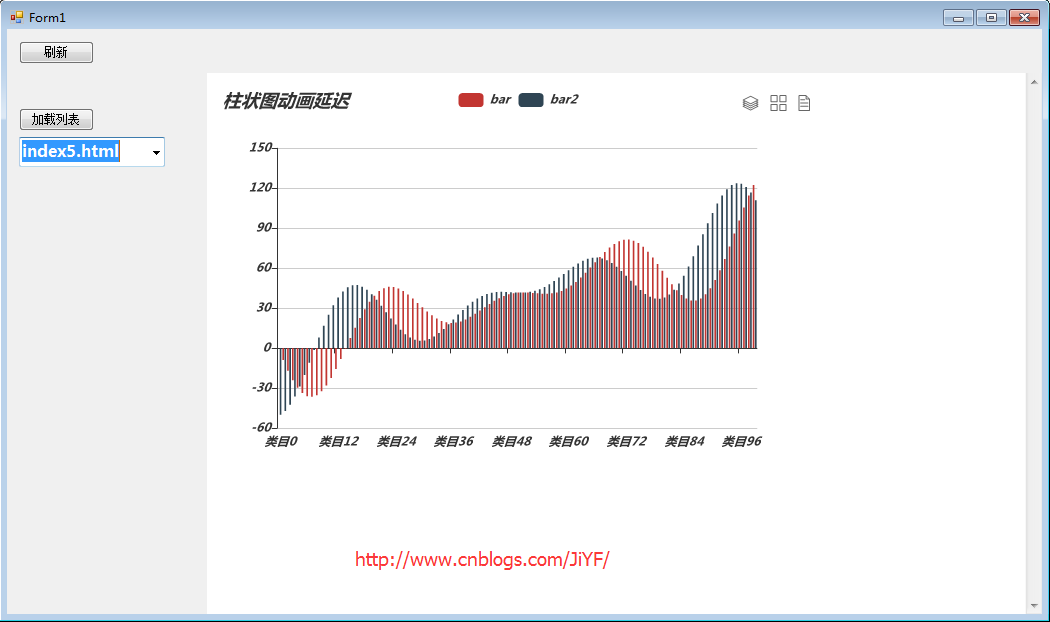Switch chart to tiled view icon
Viewport: 1050px width, 622px height.
point(778,103)
